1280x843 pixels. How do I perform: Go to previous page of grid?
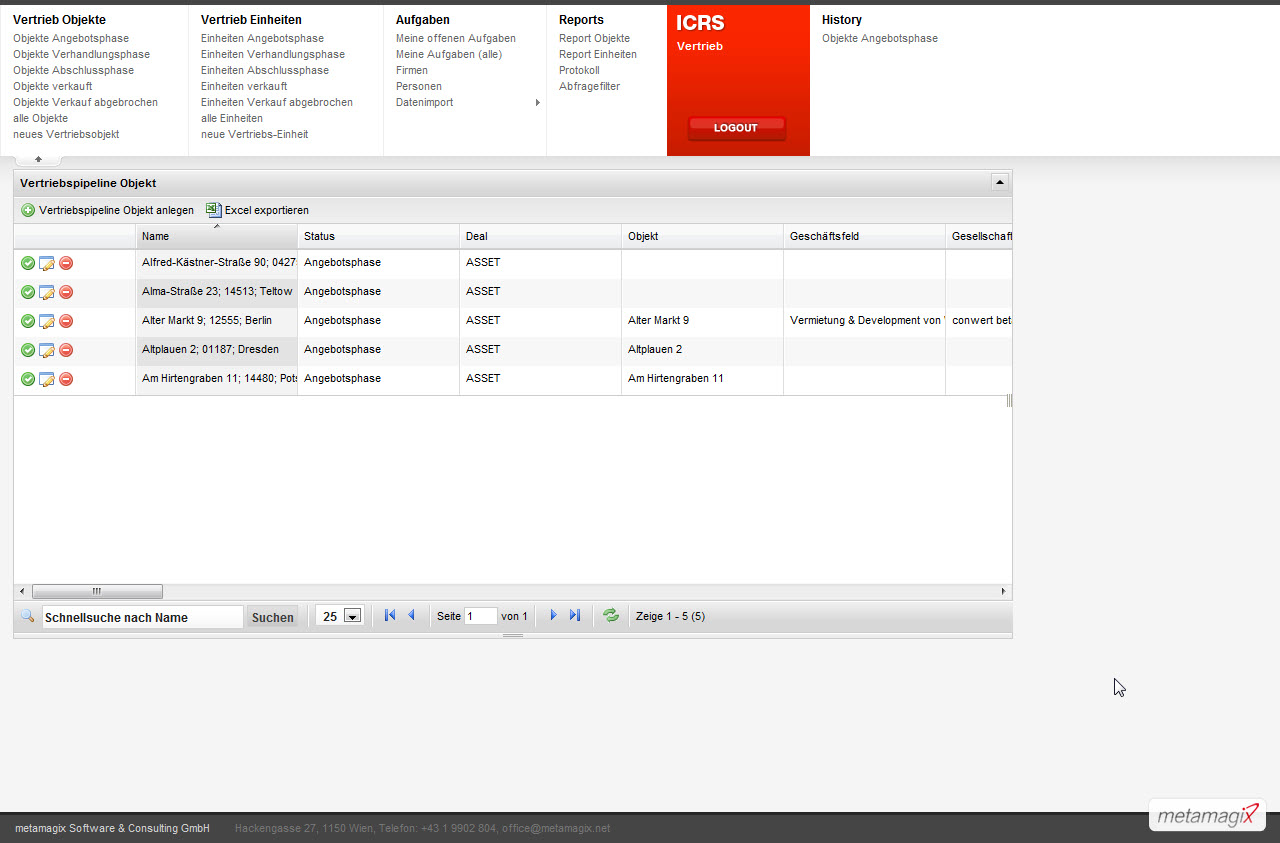pos(411,616)
